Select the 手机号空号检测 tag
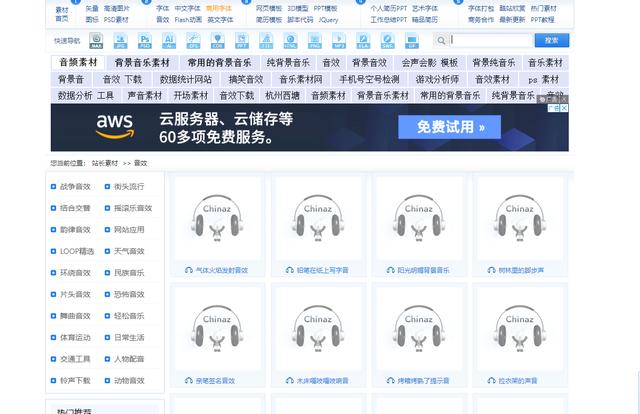The image size is (640, 414). pos(369,79)
